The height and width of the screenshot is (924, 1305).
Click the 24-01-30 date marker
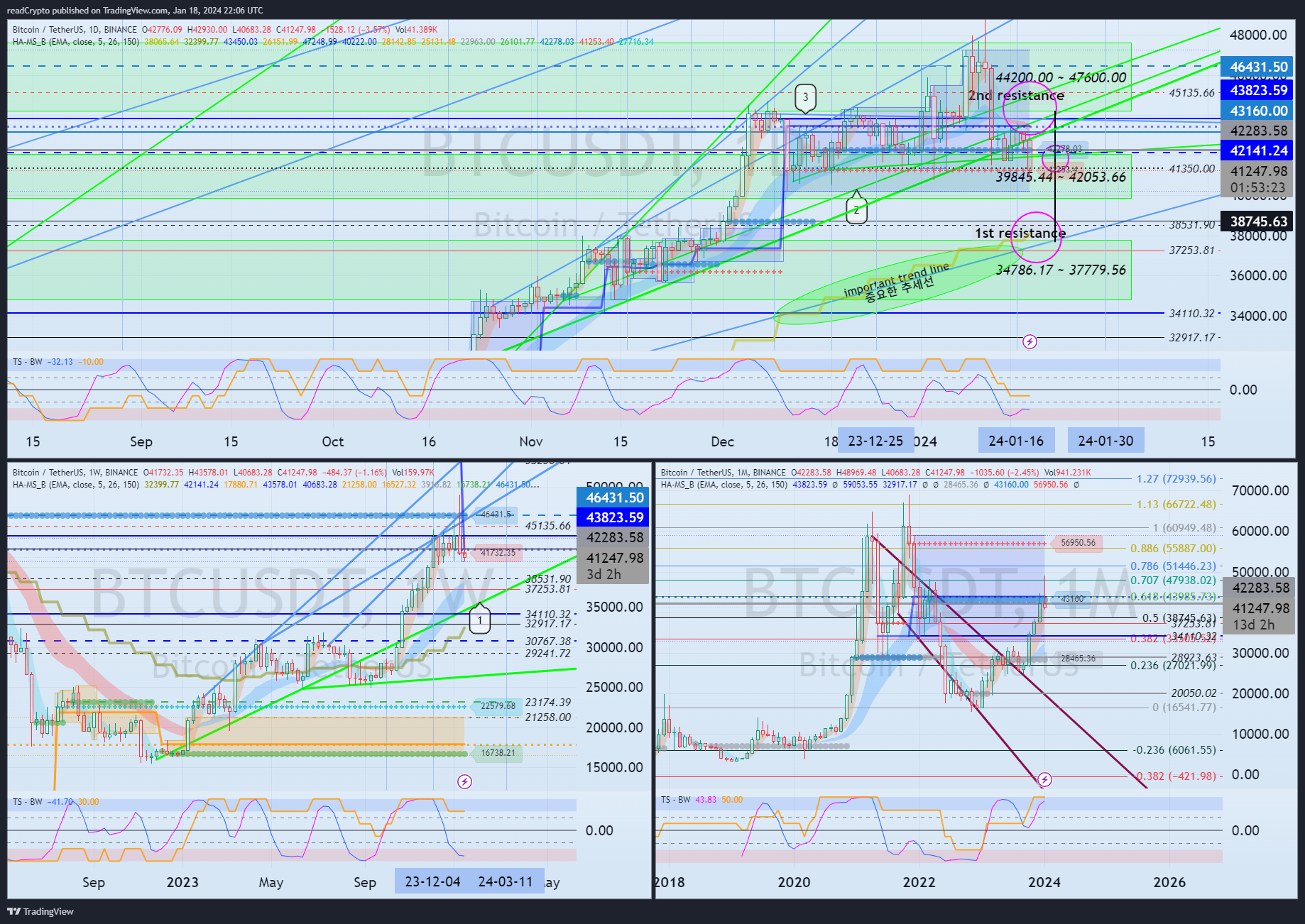pyautogui.click(x=1105, y=441)
